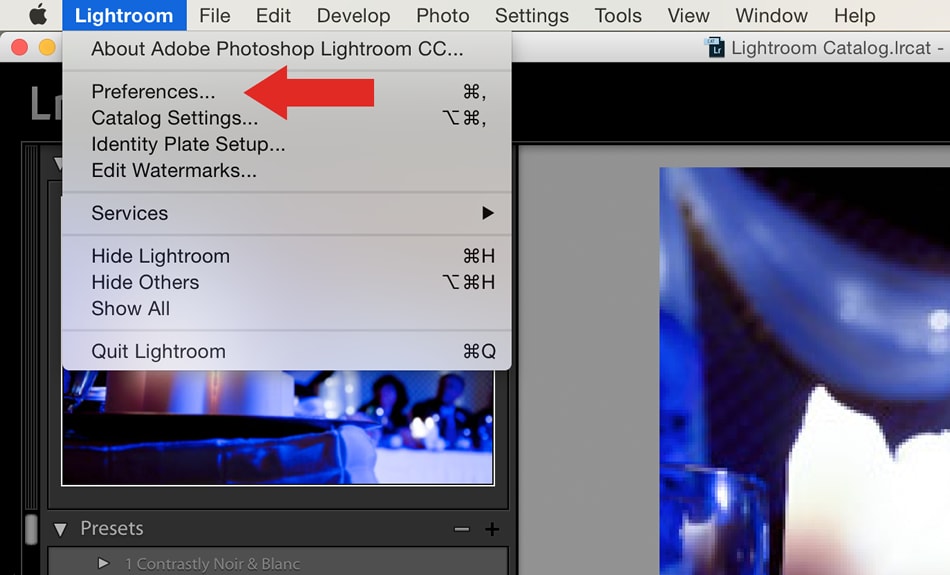Open the Edit menu
This screenshot has width=950, height=575.
point(273,15)
